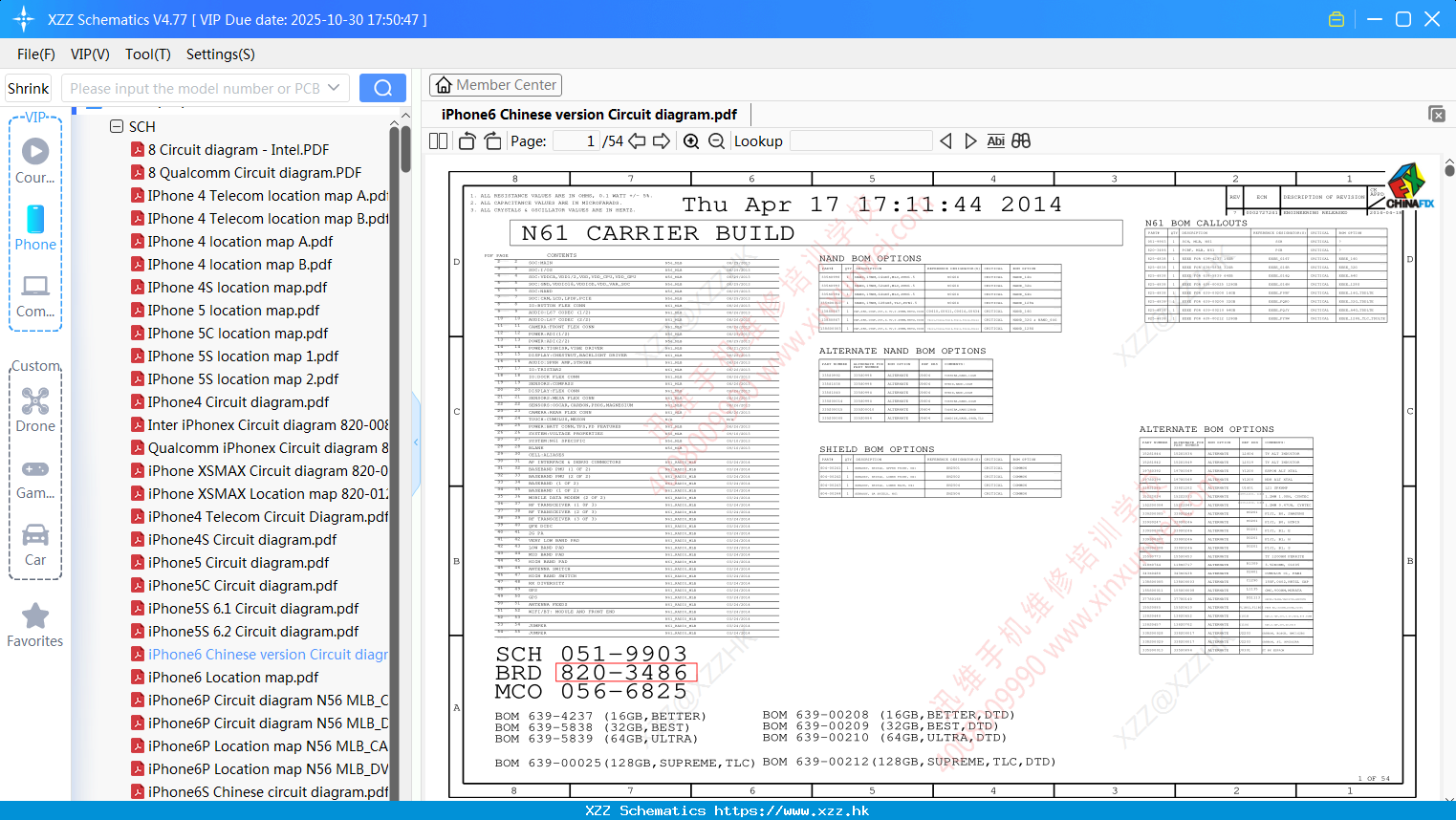Open 8 Qualcomm Circuit diagram.PDF
Image resolution: width=1456 pixels, height=820 pixels.
click(x=254, y=172)
